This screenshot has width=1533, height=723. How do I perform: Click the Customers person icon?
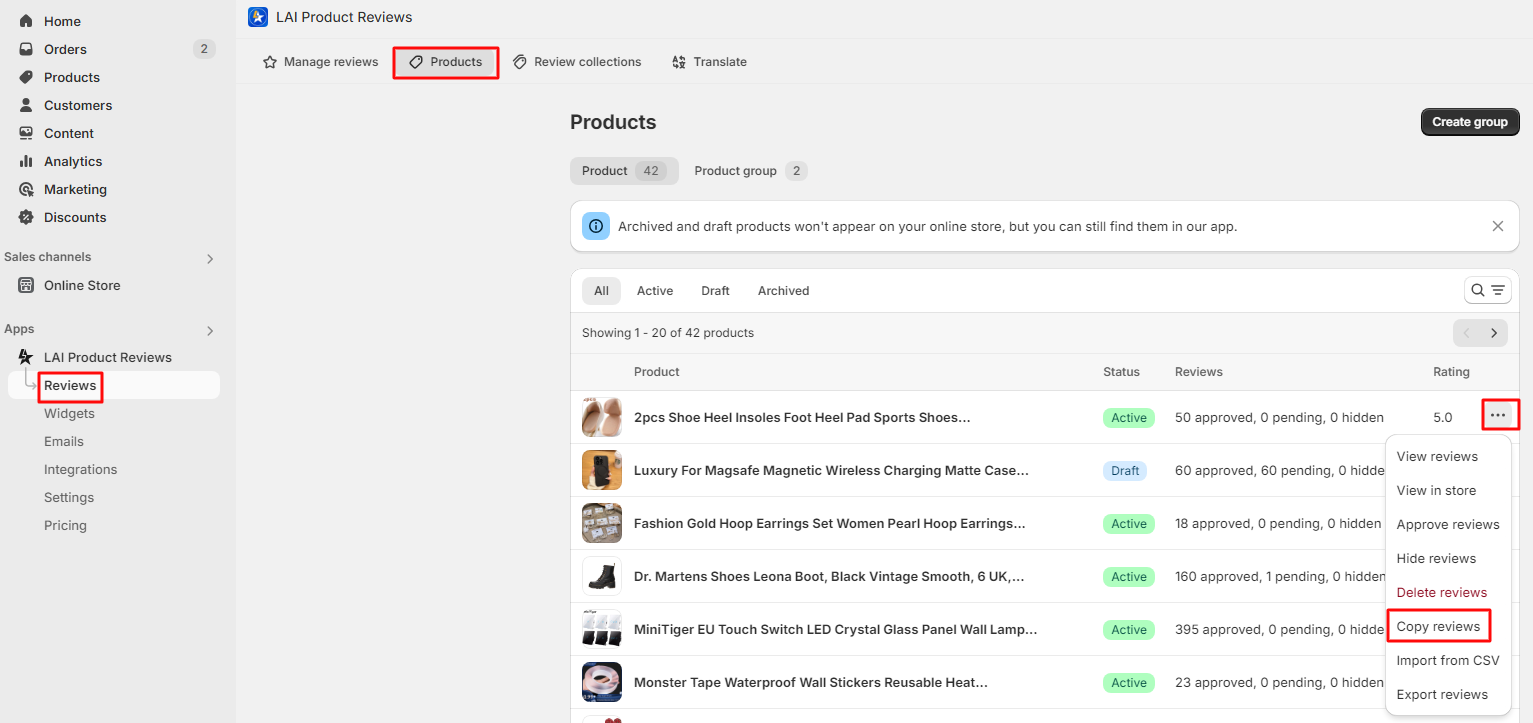coord(26,105)
